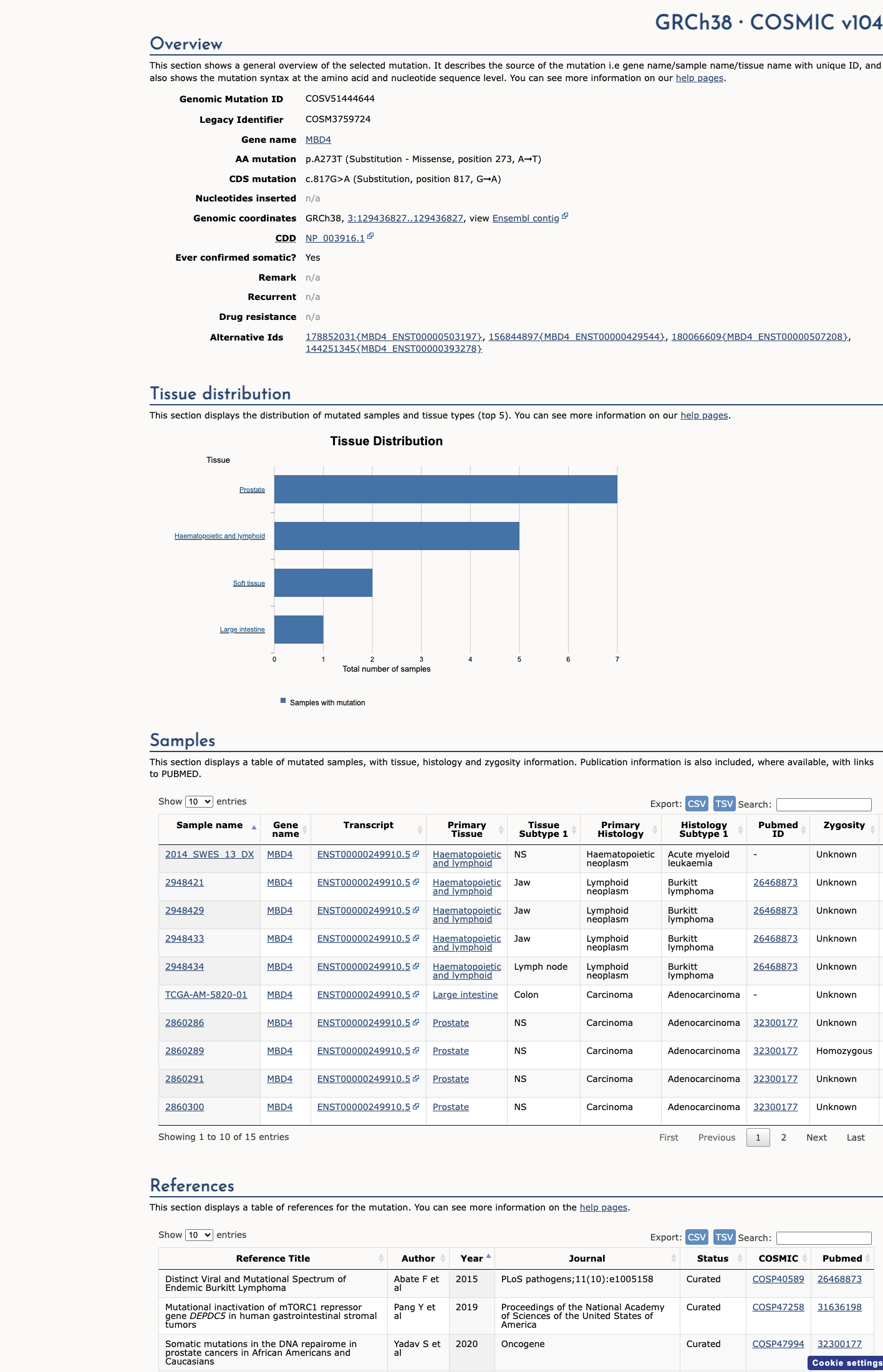The height and width of the screenshot is (1372, 883).
Task: Click transcript external icon in TCGA-AM-5820-01 row
Action: [x=416, y=994]
